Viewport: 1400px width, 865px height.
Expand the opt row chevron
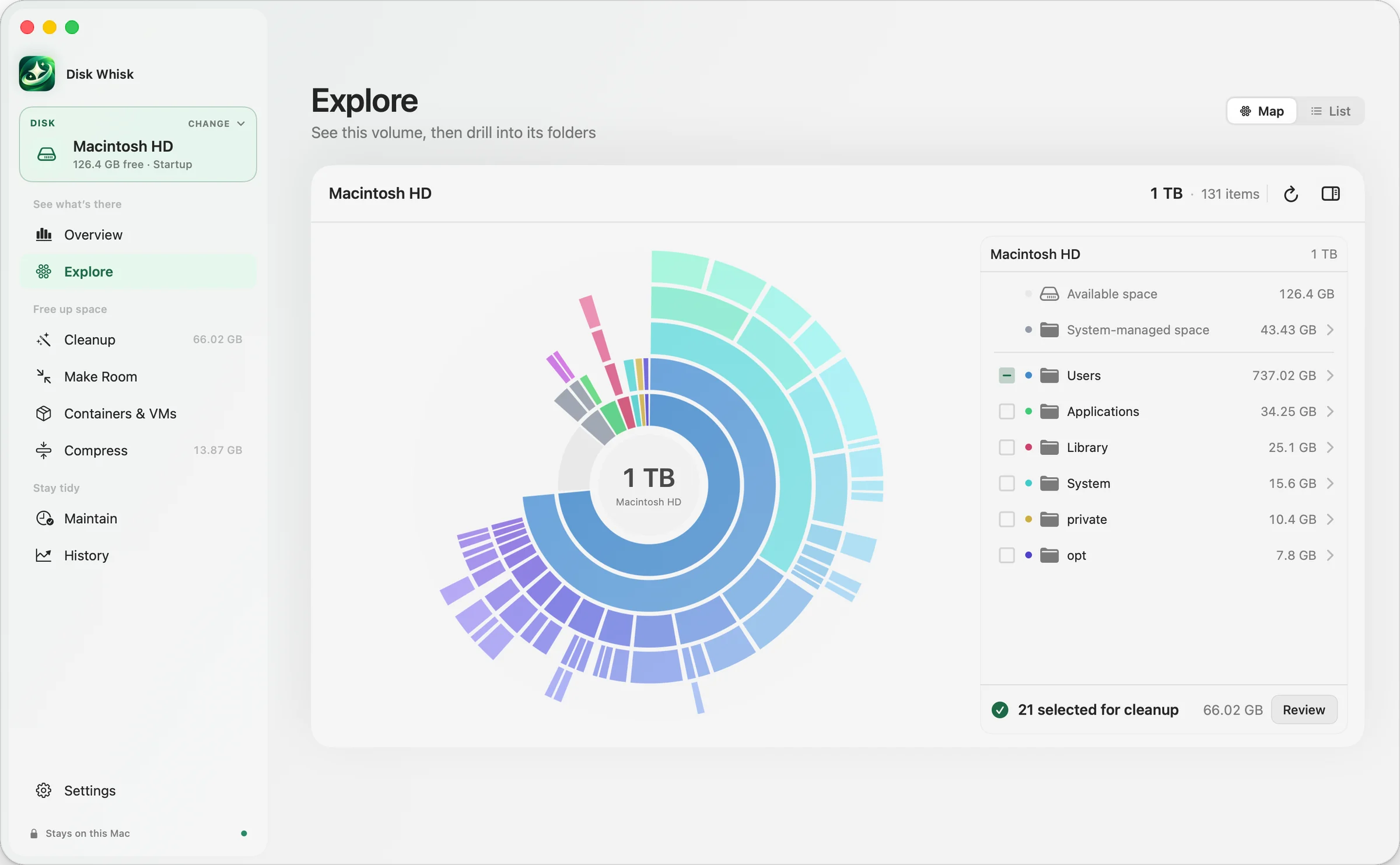(1331, 555)
